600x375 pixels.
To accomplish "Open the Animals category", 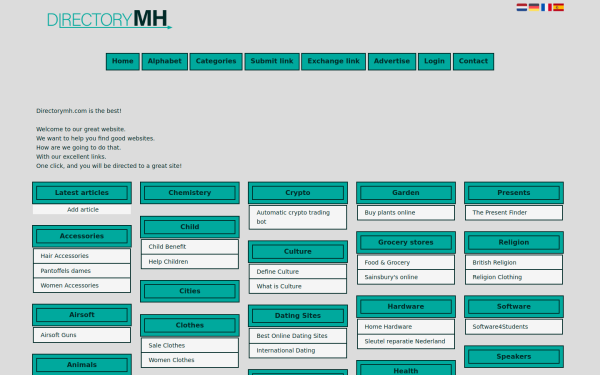I will coord(82,365).
